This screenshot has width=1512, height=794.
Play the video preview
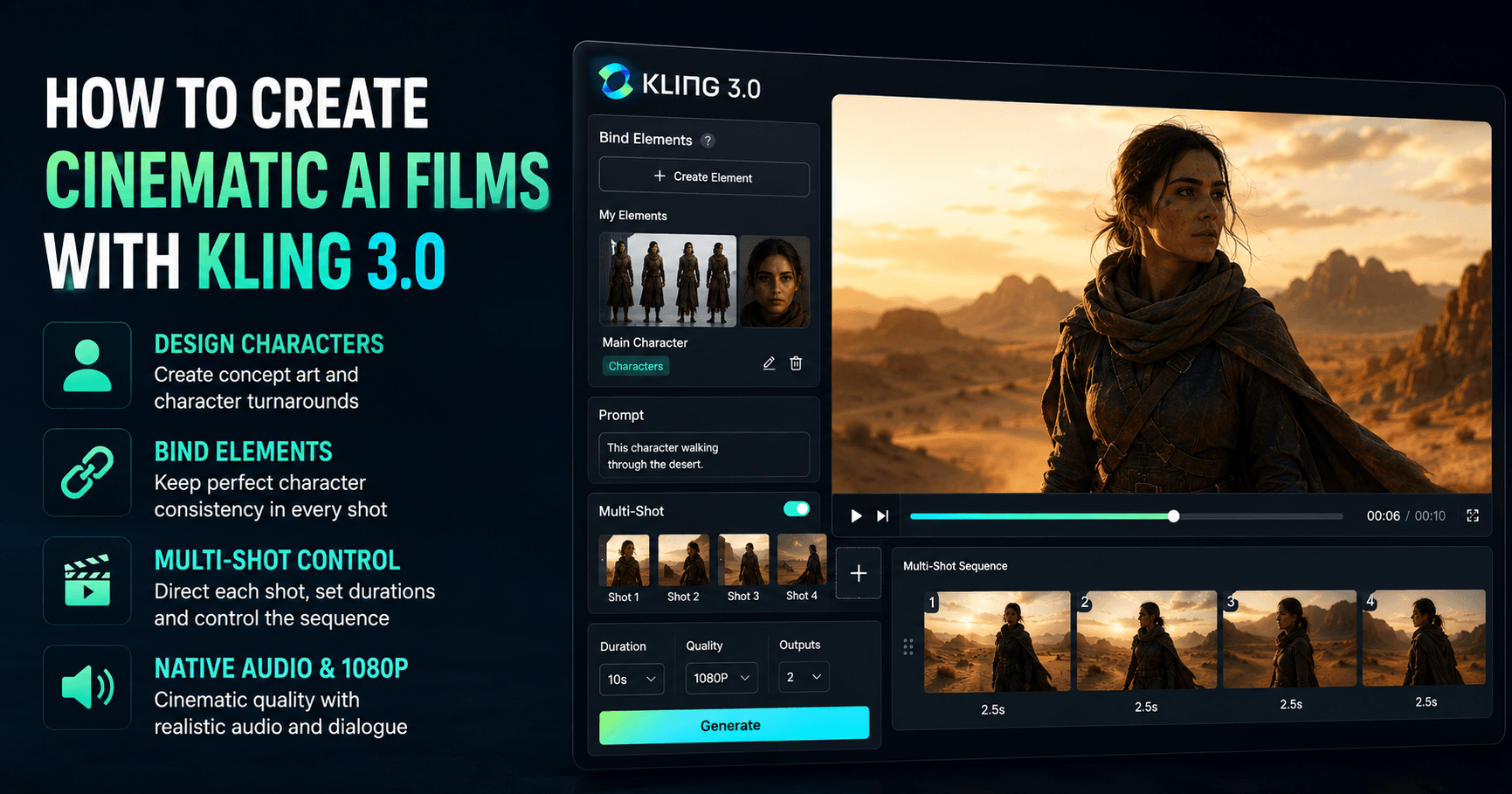856,516
